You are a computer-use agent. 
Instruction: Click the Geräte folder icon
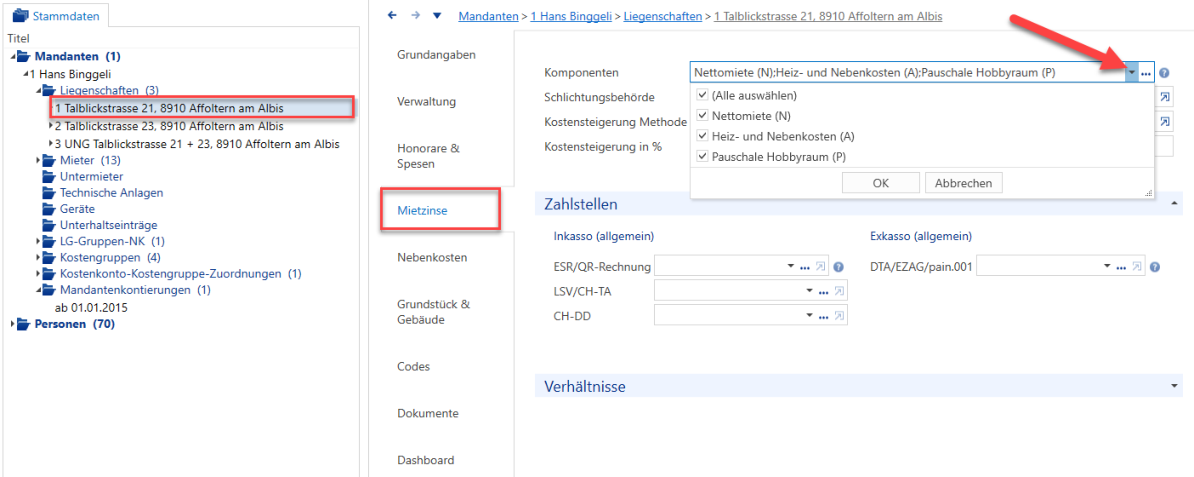(50, 209)
